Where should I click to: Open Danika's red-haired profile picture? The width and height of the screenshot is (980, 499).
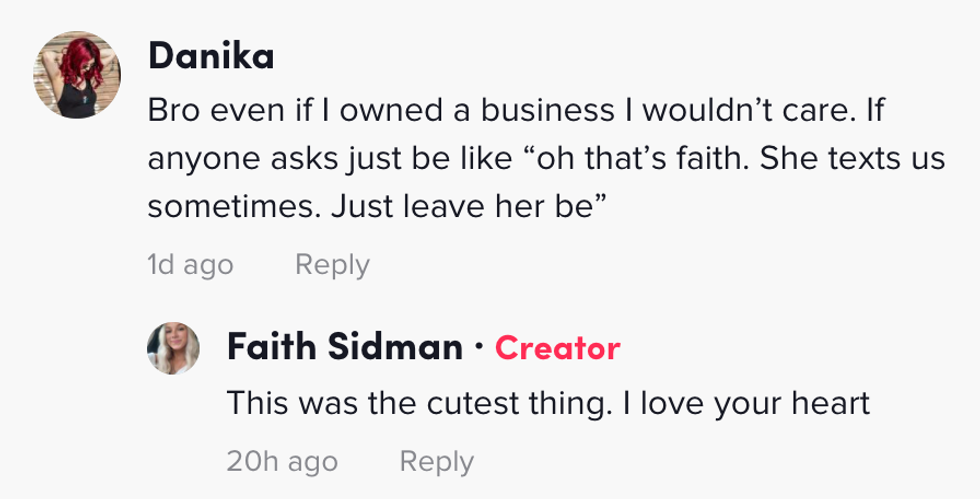[77, 76]
